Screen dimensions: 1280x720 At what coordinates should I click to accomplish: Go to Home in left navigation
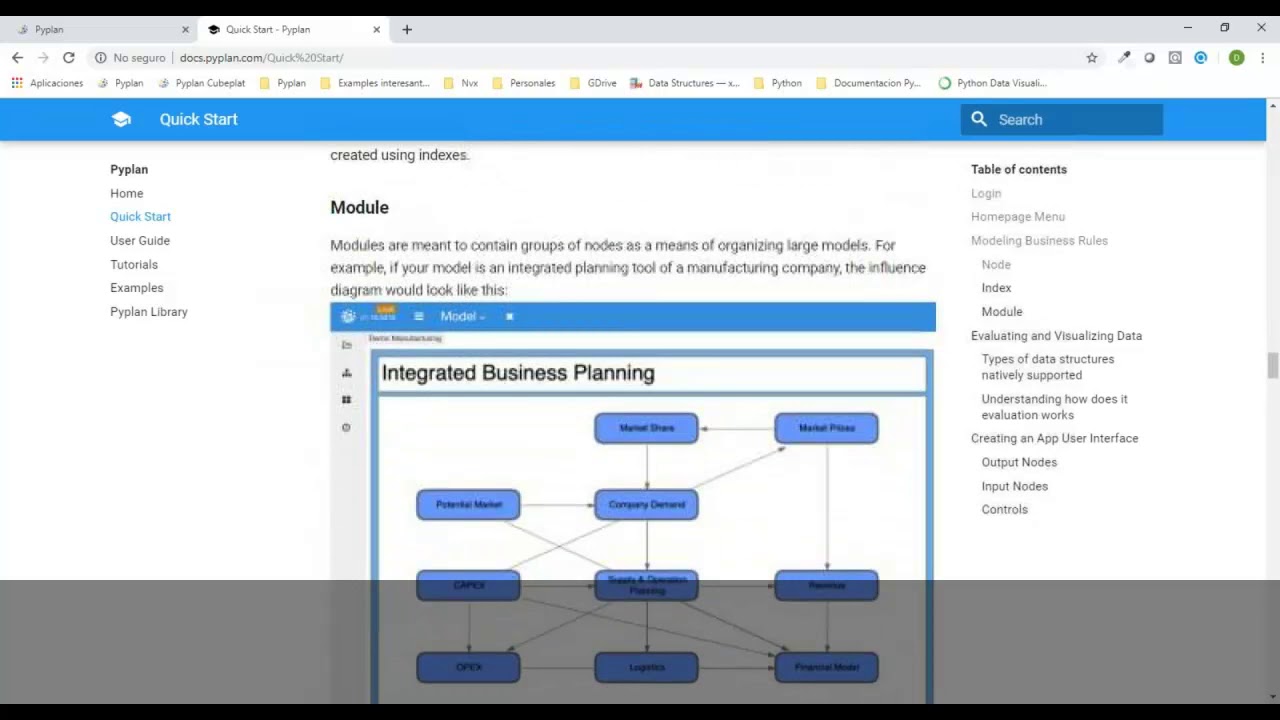(x=127, y=193)
